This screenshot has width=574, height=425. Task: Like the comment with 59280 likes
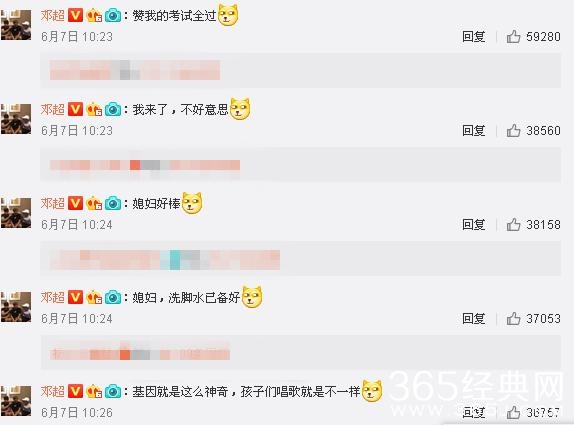coord(513,37)
